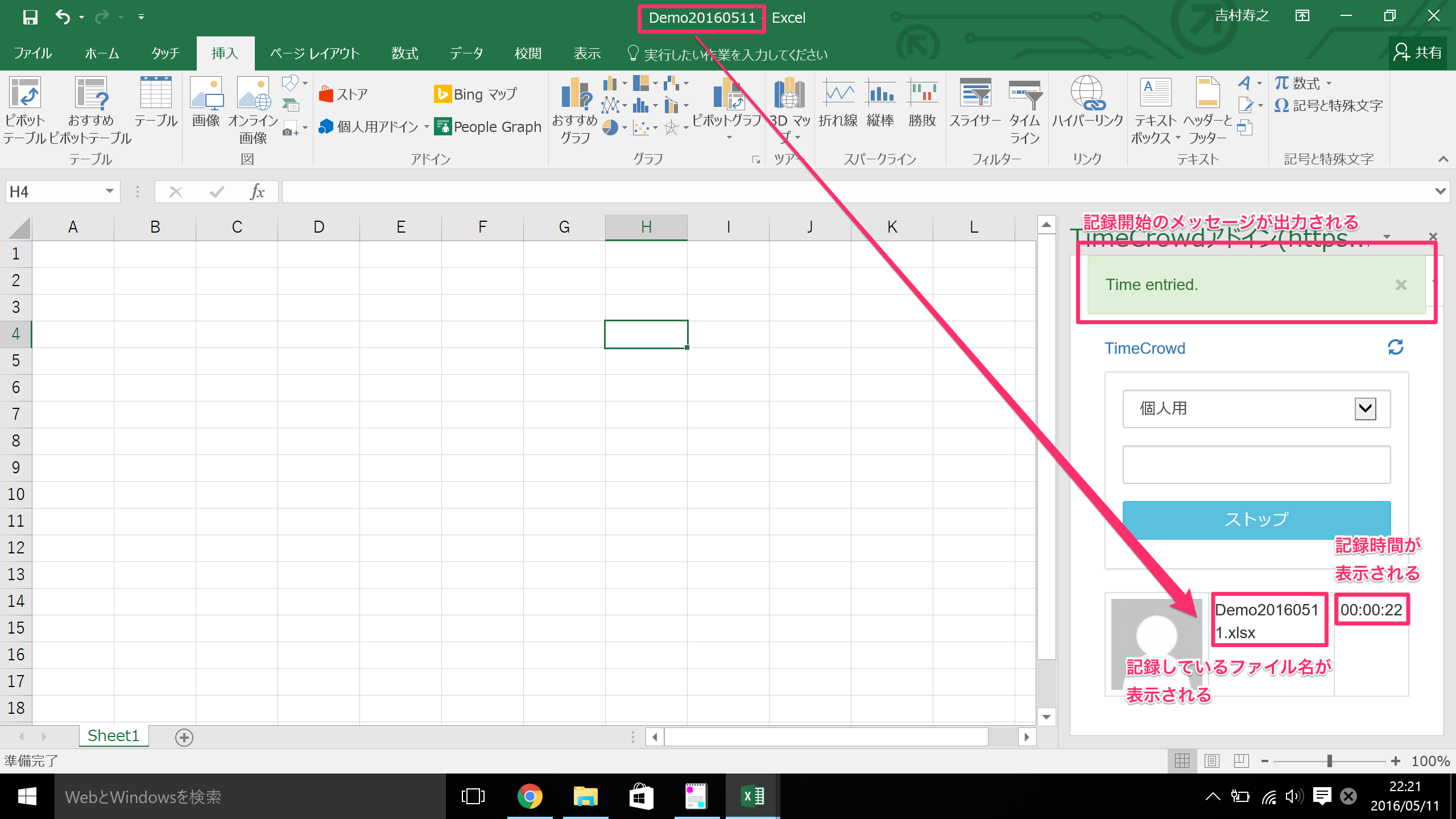Image resolution: width=1456 pixels, height=819 pixels.
Task: Click the Windows search box
Action: pos(250,796)
